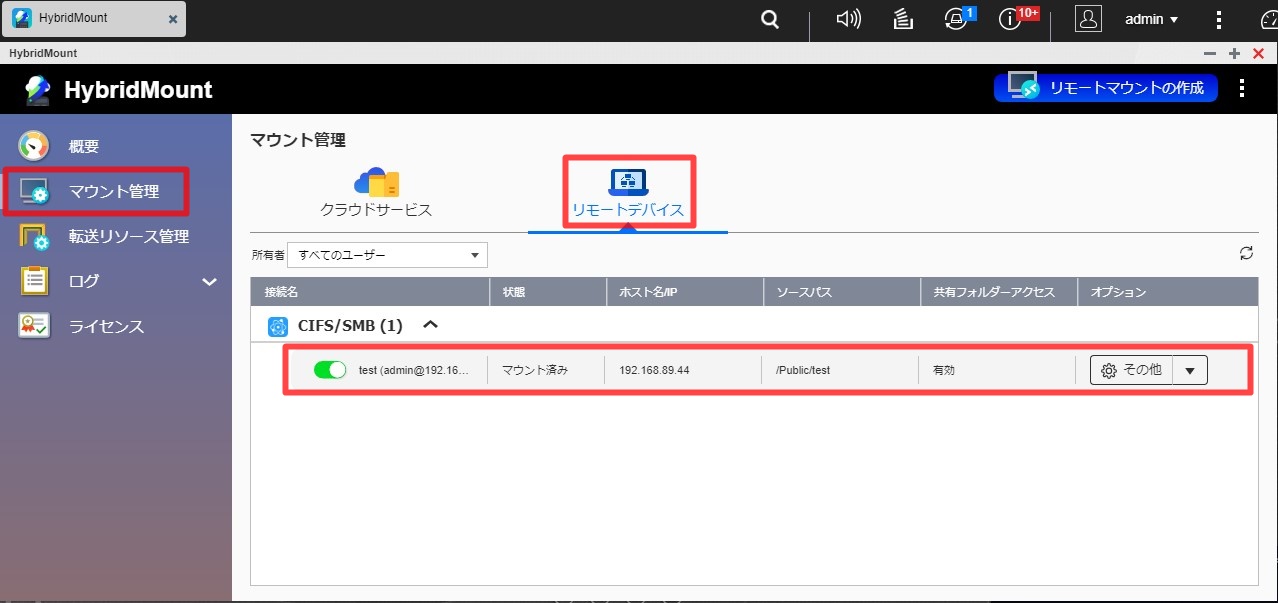Open the external devices icon with badge 1
The height and width of the screenshot is (603, 1278).
[957, 19]
